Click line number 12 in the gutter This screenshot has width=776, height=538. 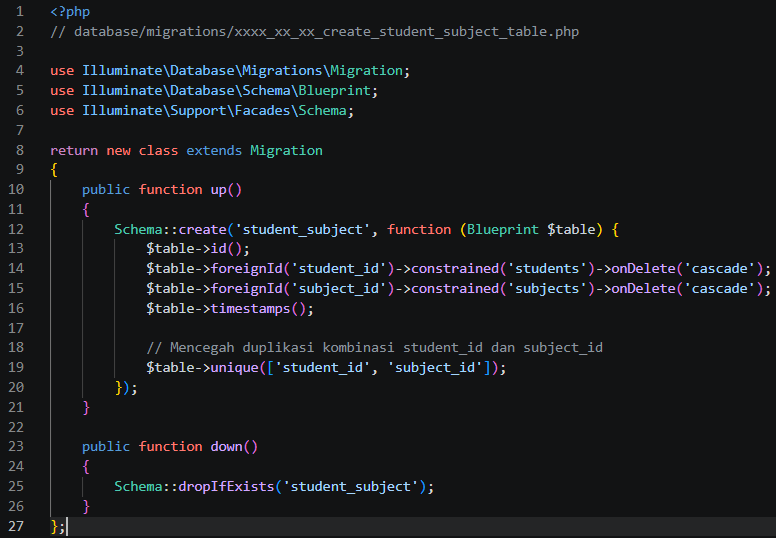(16, 230)
